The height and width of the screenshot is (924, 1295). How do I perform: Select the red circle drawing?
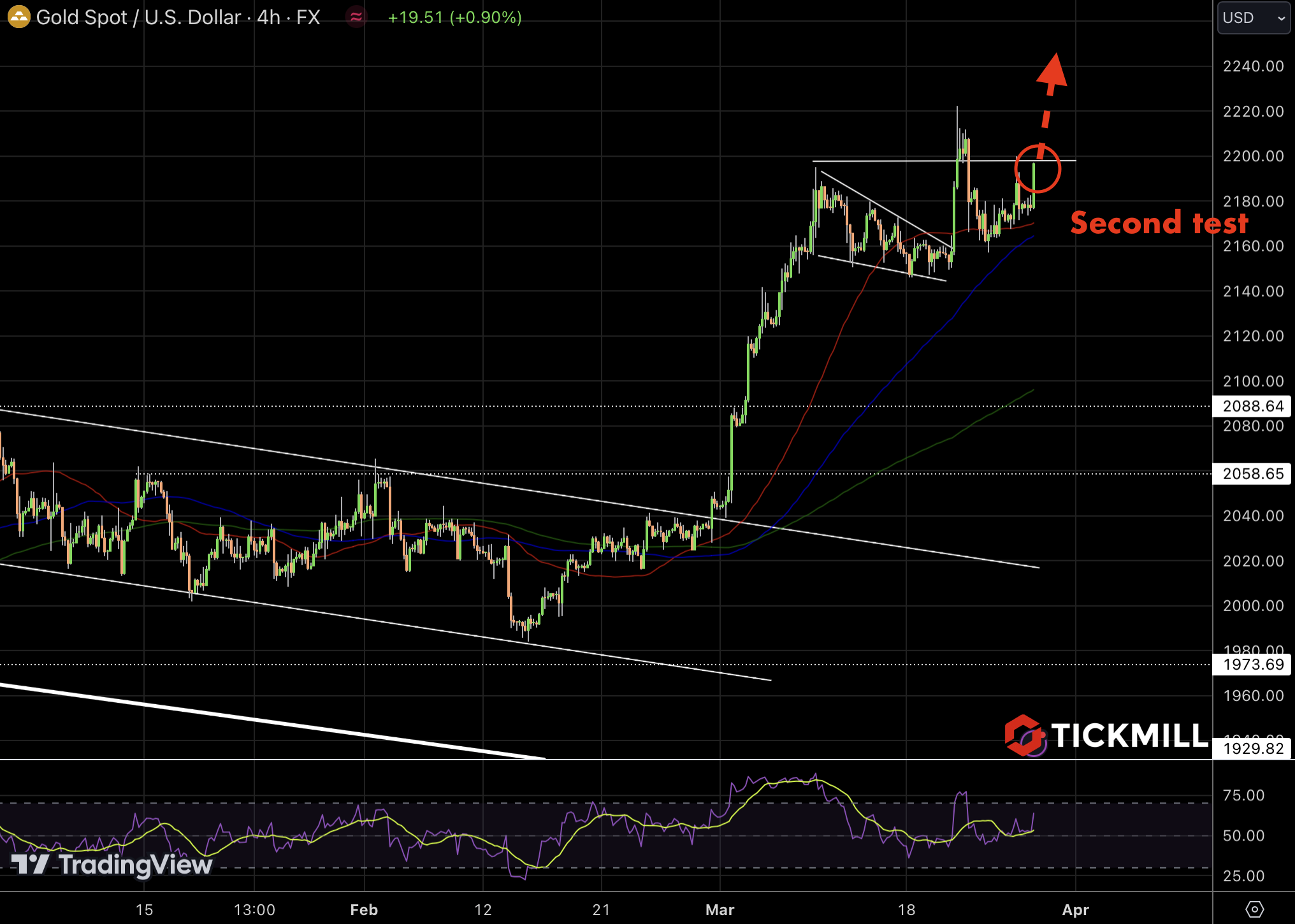point(1038,169)
